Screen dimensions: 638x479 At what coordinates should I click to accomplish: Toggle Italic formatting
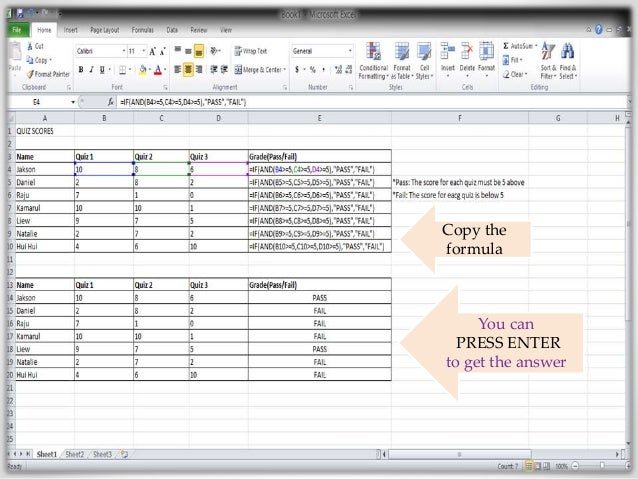click(91, 70)
